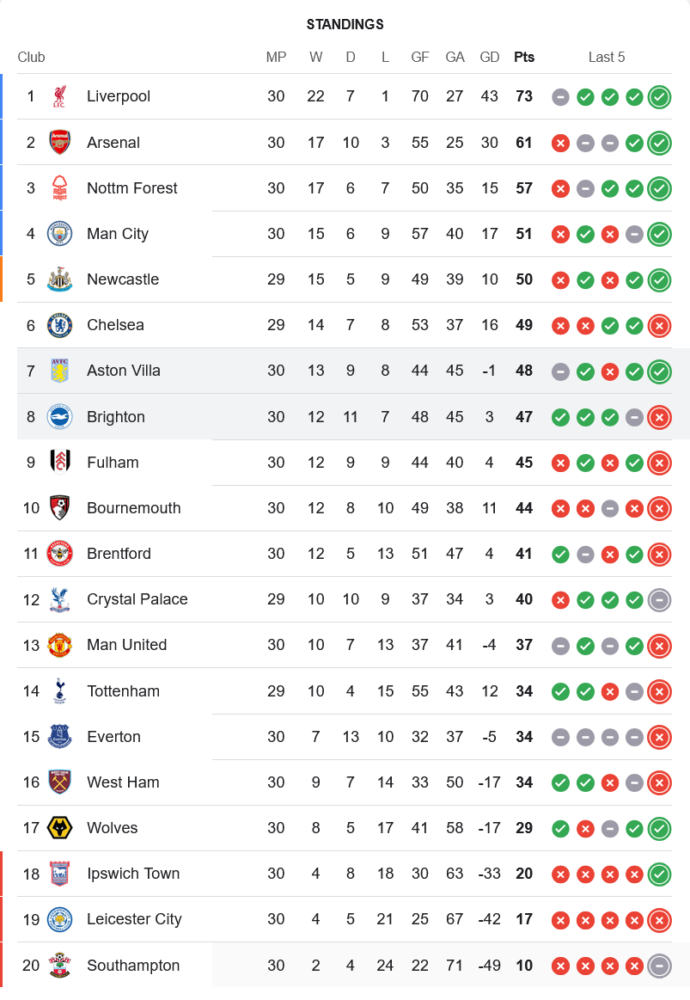Screen dimensions: 690x1000
Task: Open the Aston Villa team link
Action: click(123, 371)
